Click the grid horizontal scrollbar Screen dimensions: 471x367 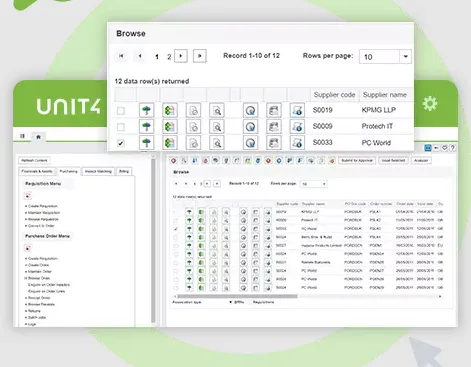coord(237,296)
